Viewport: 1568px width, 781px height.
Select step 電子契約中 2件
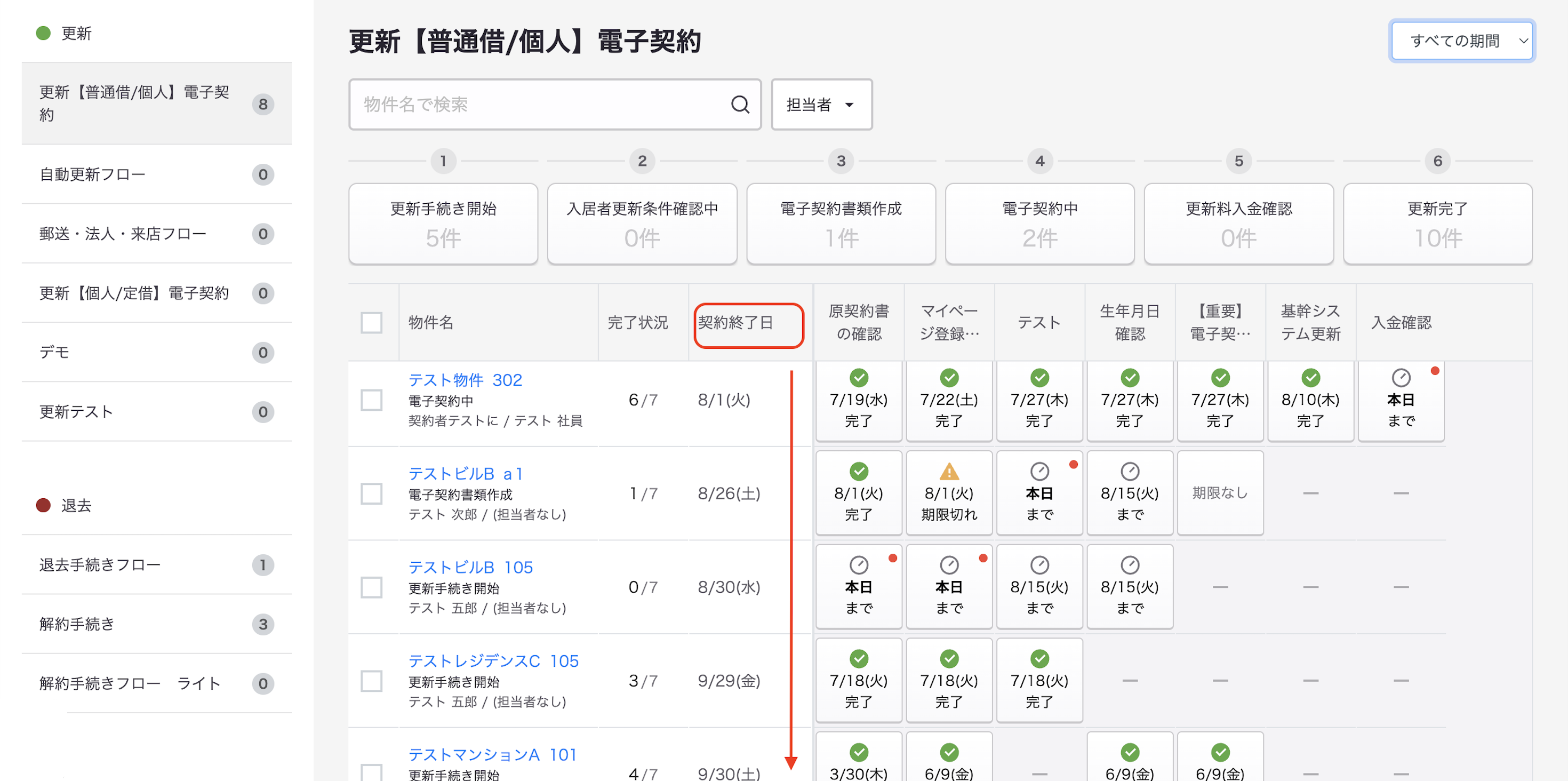1039,224
